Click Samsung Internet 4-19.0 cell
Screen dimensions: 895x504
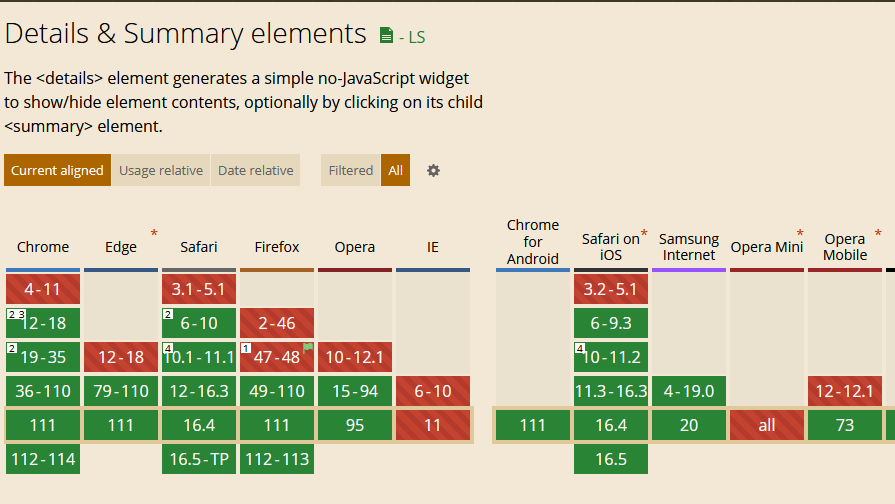point(689,392)
